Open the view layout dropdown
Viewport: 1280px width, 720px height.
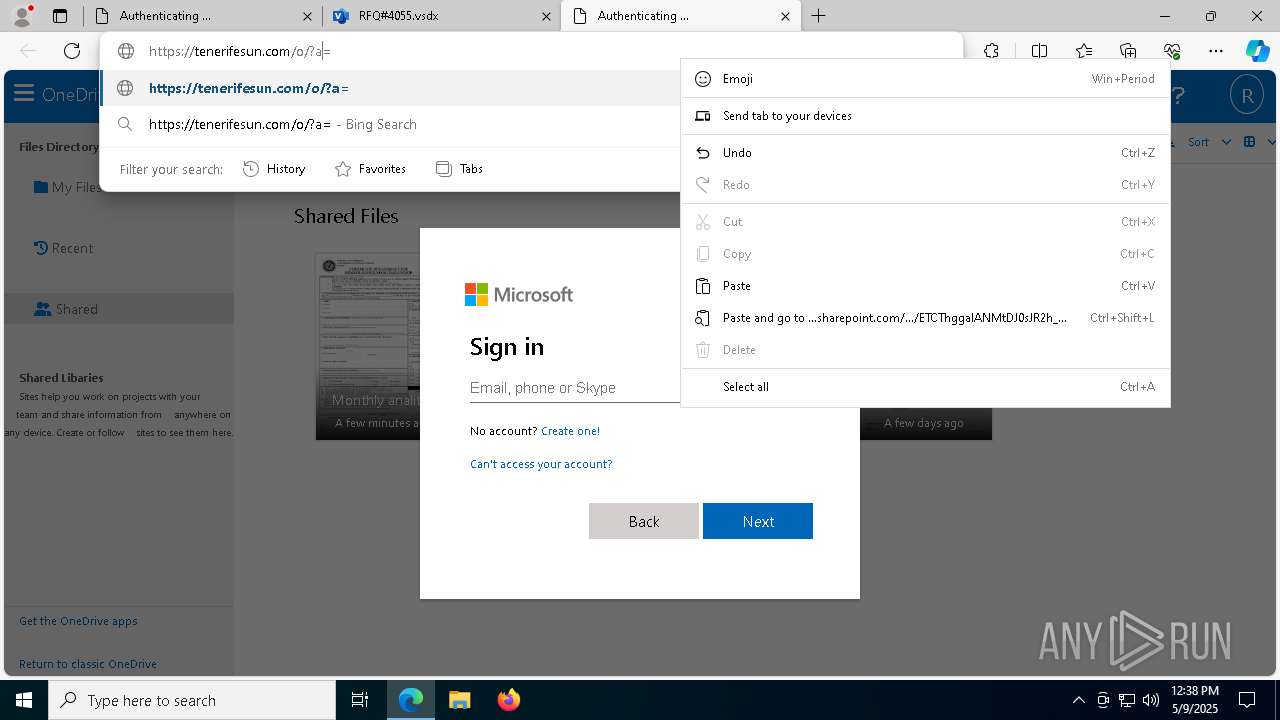pos(1260,142)
